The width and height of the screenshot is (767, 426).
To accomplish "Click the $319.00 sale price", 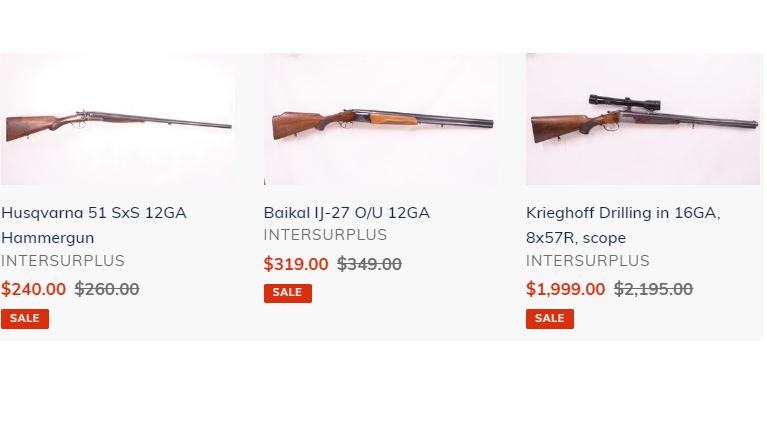I will click(x=296, y=264).
